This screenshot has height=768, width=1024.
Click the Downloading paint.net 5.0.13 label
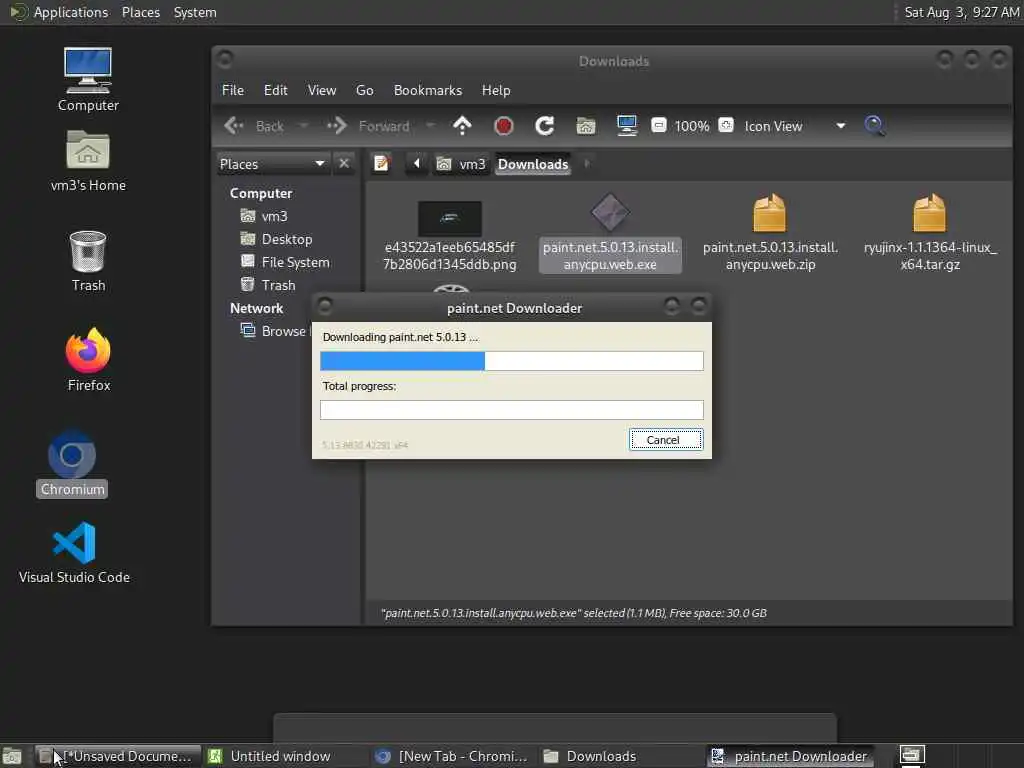tap(400, 337)
